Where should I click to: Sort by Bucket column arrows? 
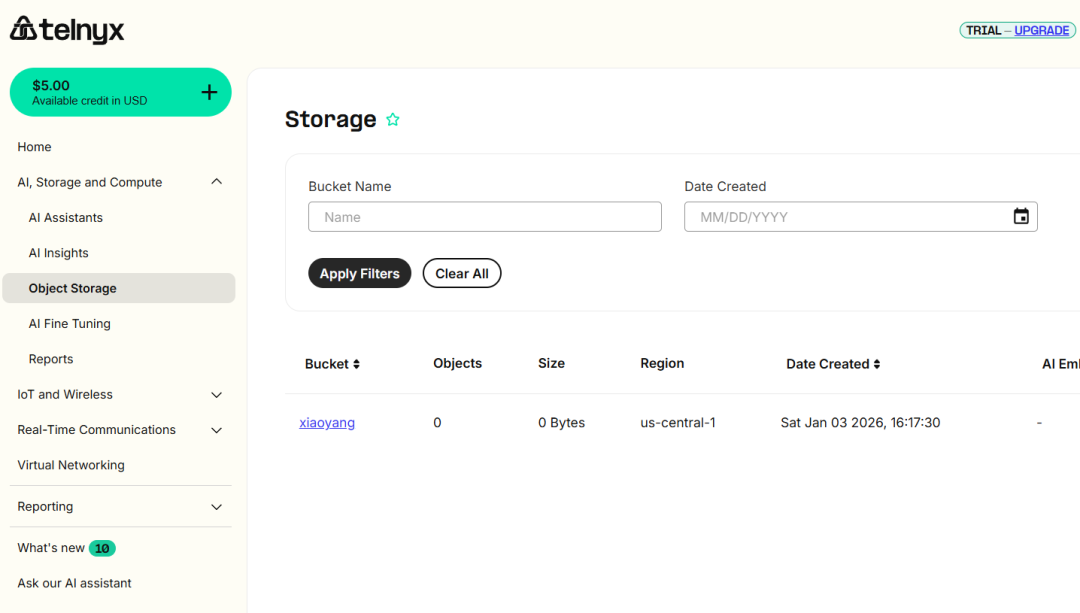coord(356,364)
